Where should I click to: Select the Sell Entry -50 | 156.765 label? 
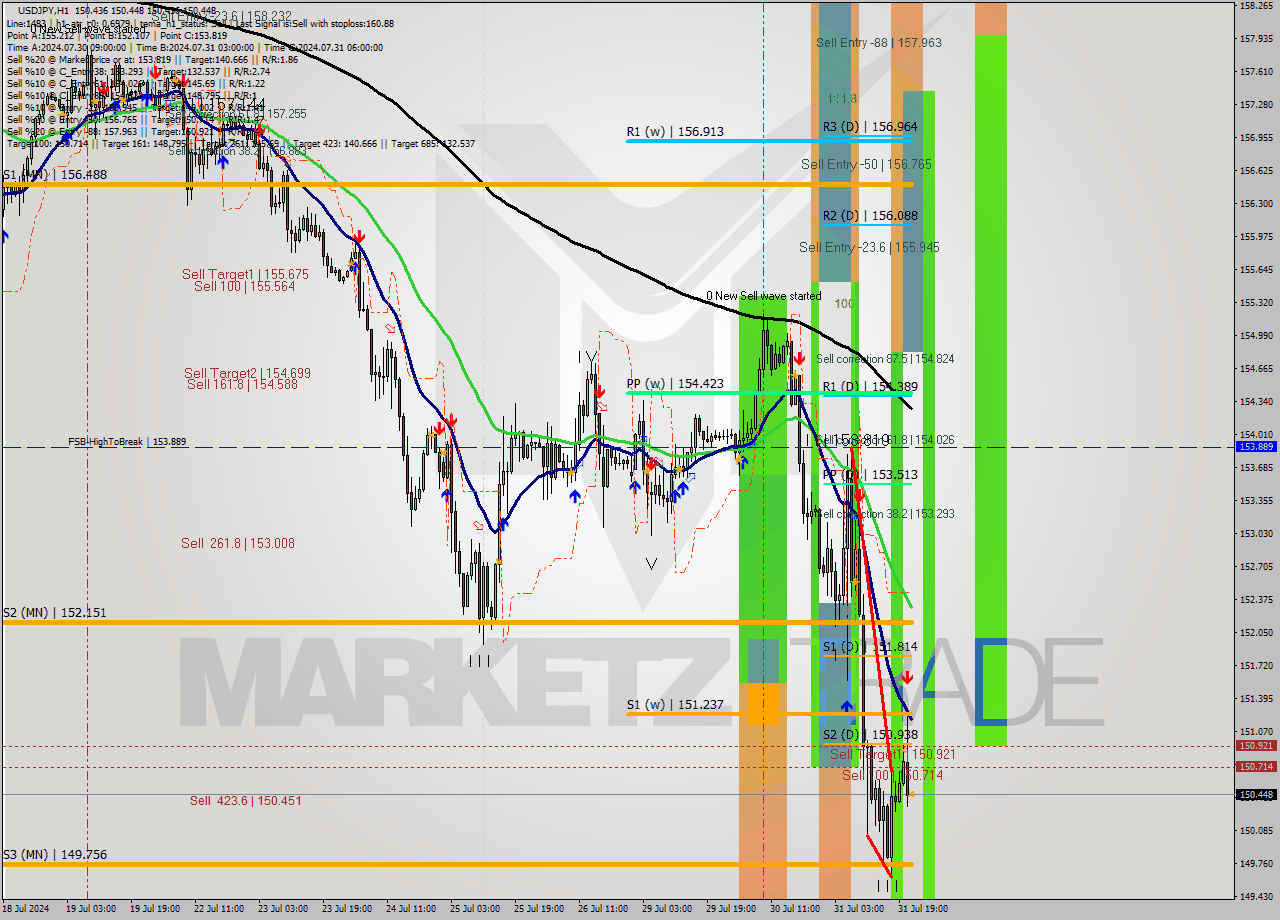[x=866, y=164]
